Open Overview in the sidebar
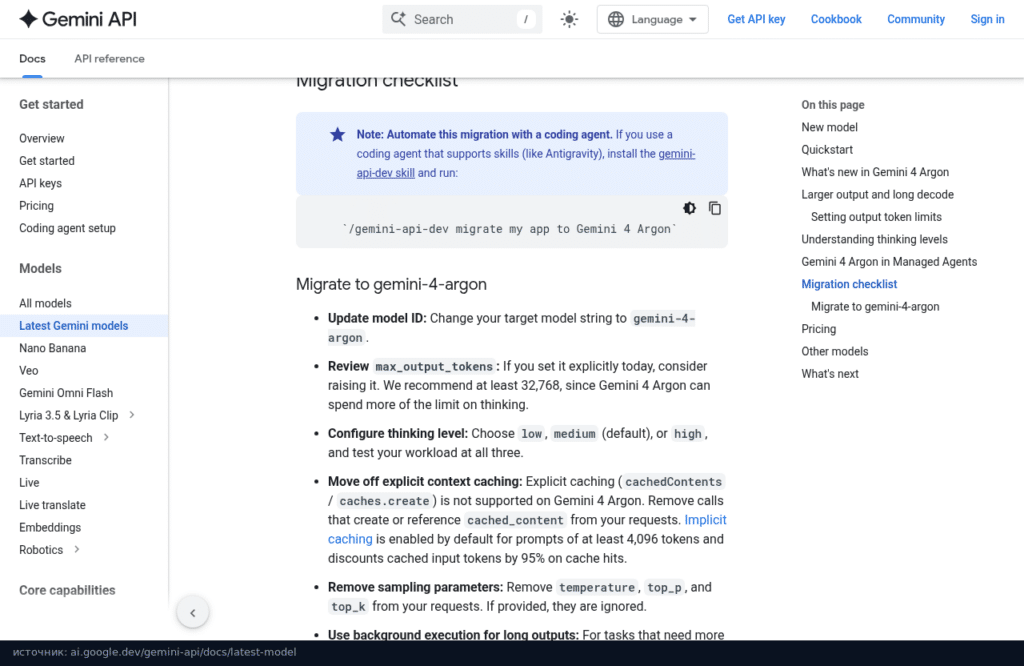 pyautogui.click(x=42, y=138)
